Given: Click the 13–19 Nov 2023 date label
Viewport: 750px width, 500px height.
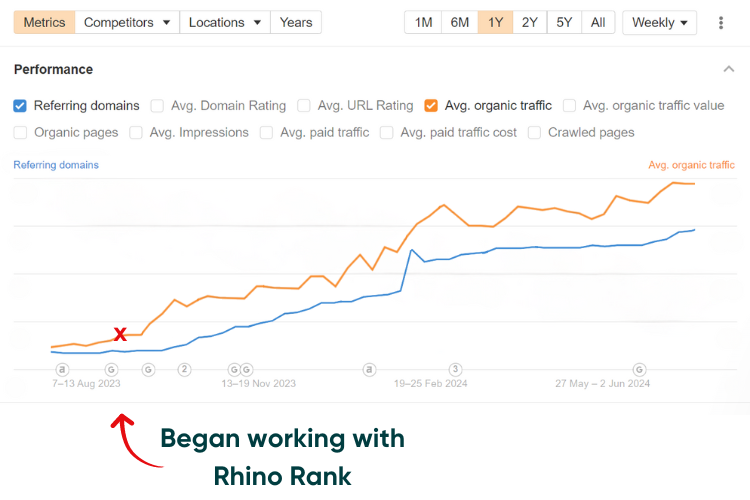Looking at the screenshot, I should point(259,384).
